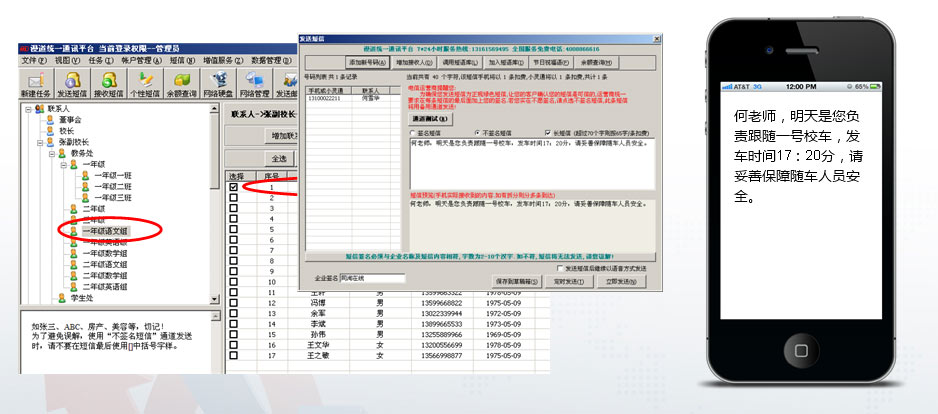Click the 余额查询 toolbar icon

pos(182,84)
